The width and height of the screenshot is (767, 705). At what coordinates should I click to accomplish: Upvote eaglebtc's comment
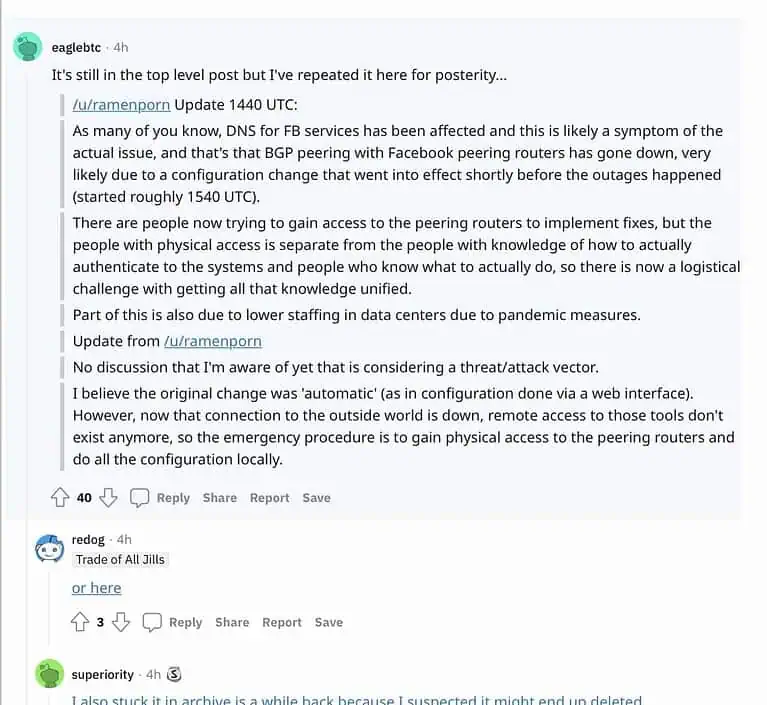pos(60,497)
